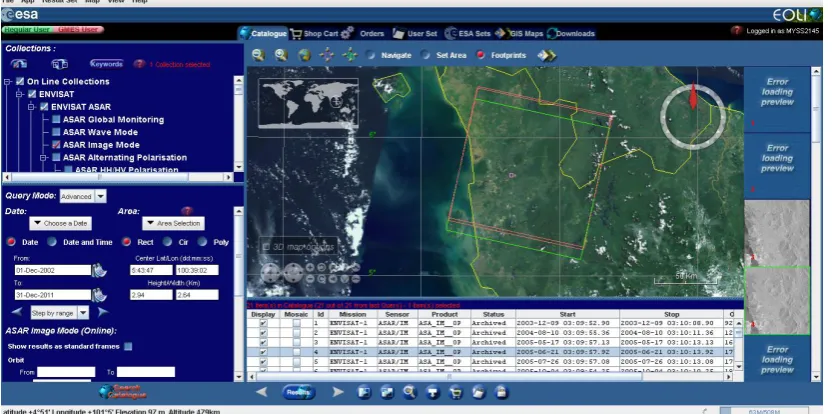This screenshot has width=833, height=414.
Task: Collapse the ENVISAT ASAR tree node
Action: point(32,107)
